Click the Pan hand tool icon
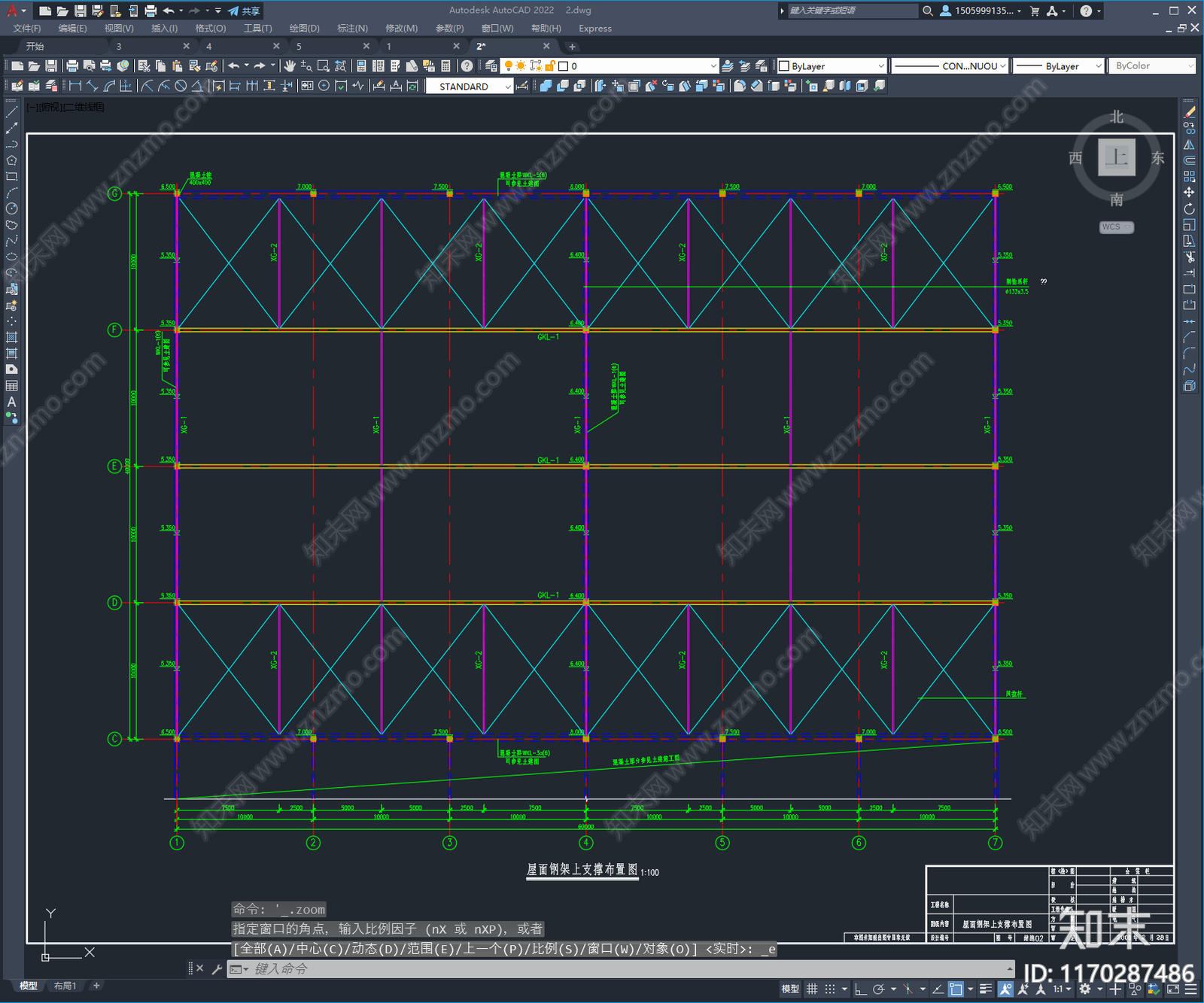 click(290, 66)
